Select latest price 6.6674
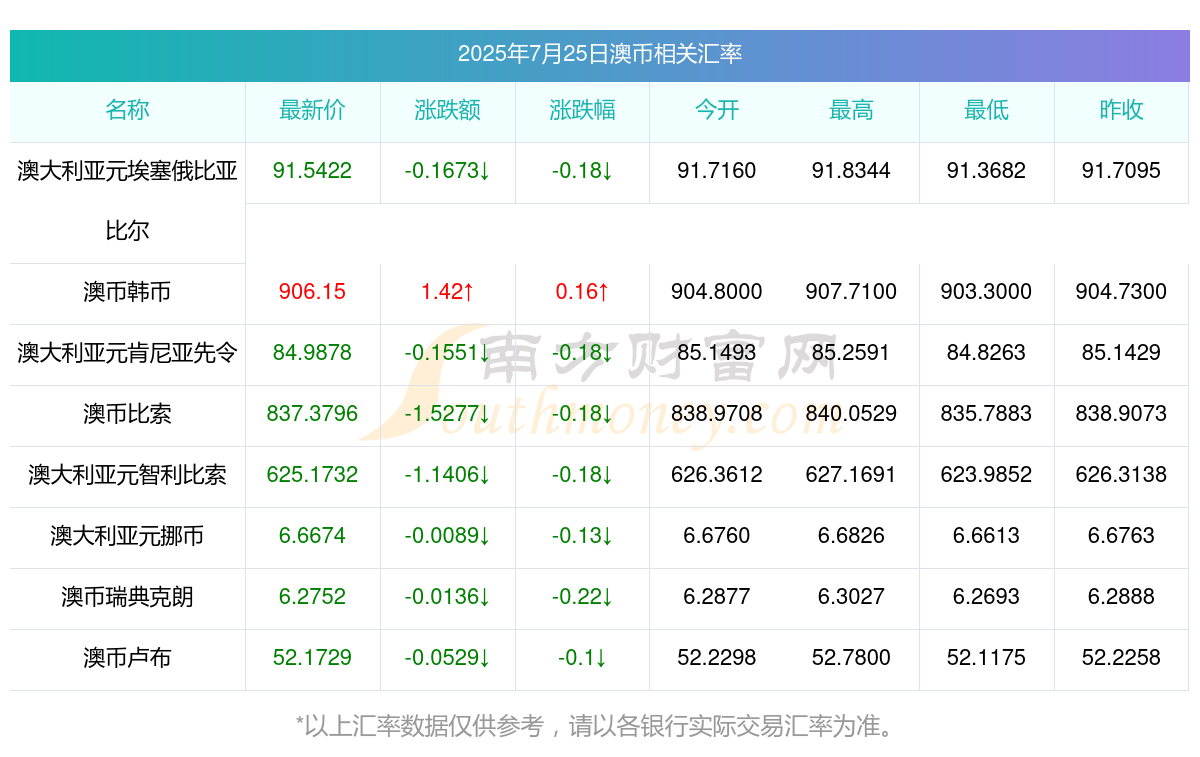 click(313, 536)
